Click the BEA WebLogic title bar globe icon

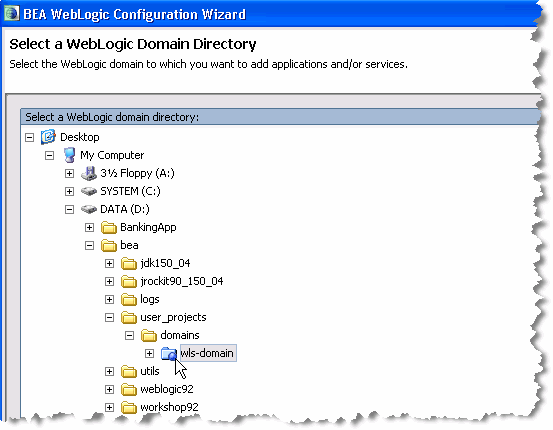pos(11,13)
